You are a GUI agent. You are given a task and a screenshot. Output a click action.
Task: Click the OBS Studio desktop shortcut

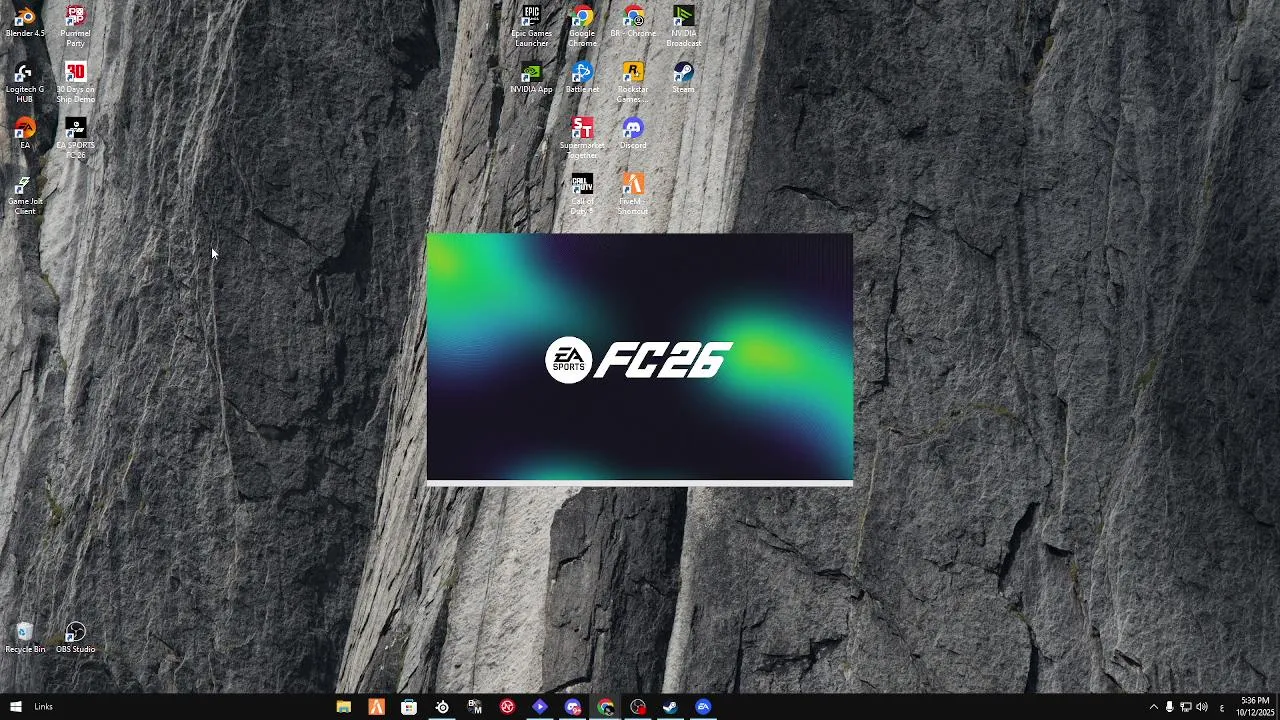[75, 638]
